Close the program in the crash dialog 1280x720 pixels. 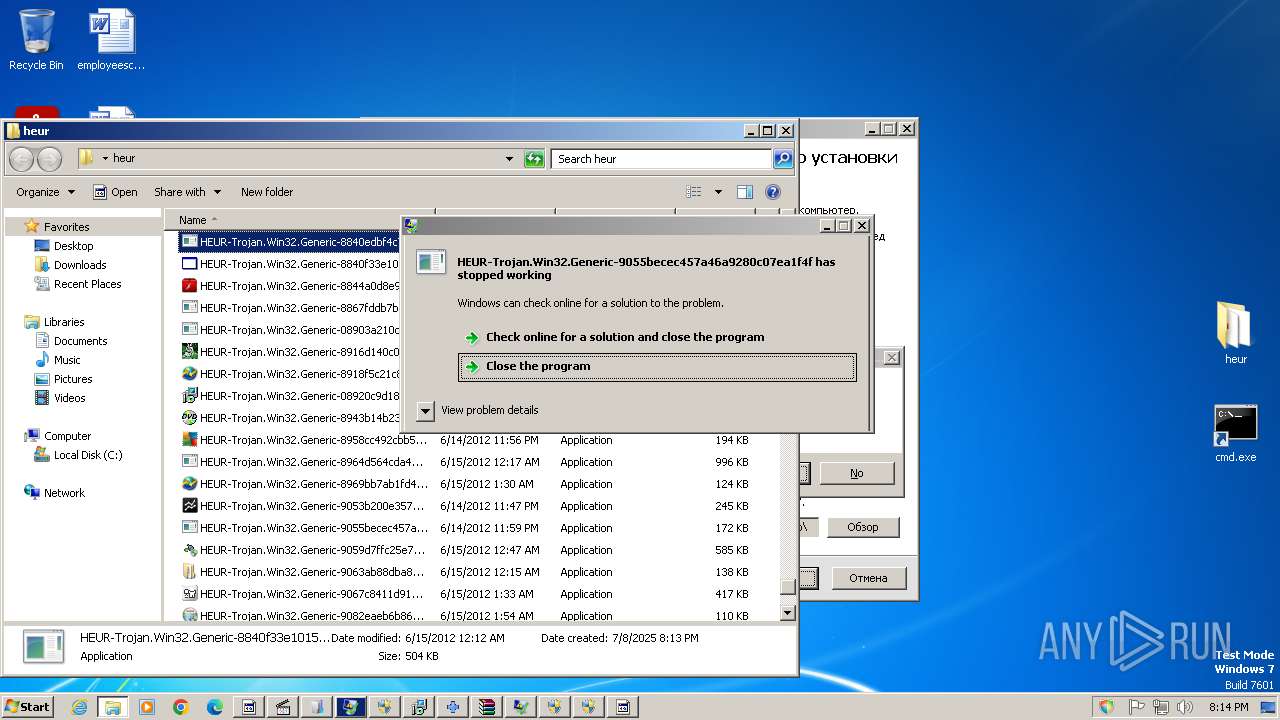tap(657, 367)
